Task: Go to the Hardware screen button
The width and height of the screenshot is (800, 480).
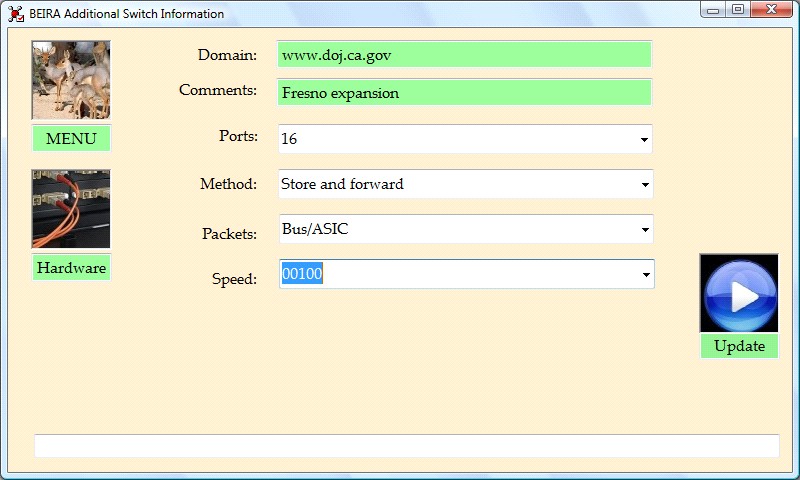Action: coord(71,268)
